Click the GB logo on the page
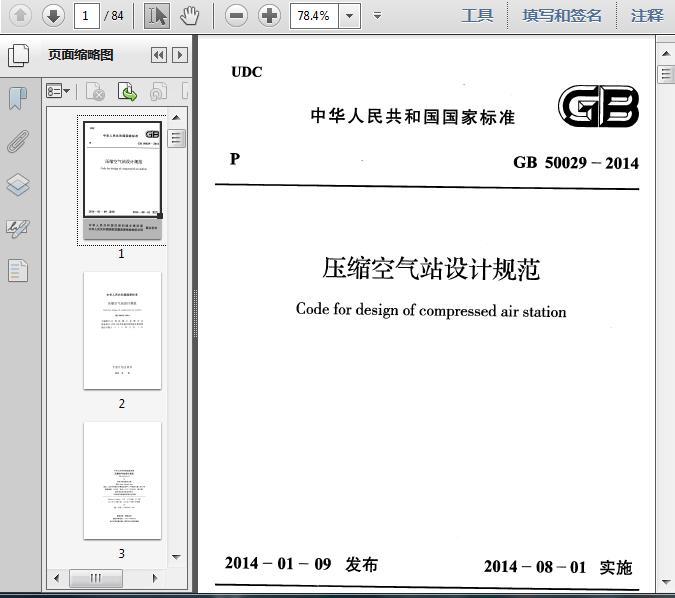 [x=599, y=105]
